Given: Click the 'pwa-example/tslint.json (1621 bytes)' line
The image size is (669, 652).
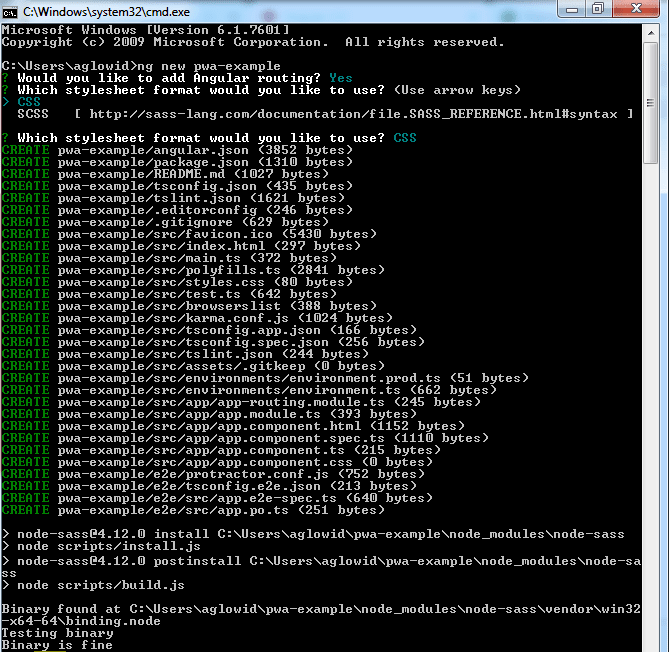Looking at the screenshot, I should (x=173, y=198).
